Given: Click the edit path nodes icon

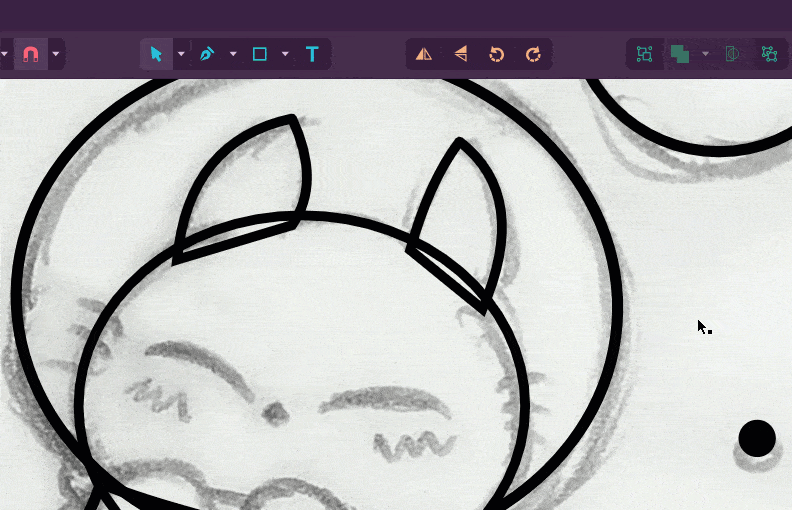Looking at the screenshot, I should click(769, 54).
